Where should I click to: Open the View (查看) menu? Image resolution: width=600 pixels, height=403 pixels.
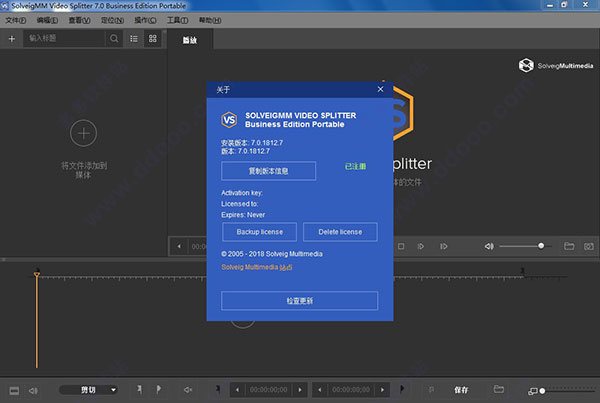79,20
